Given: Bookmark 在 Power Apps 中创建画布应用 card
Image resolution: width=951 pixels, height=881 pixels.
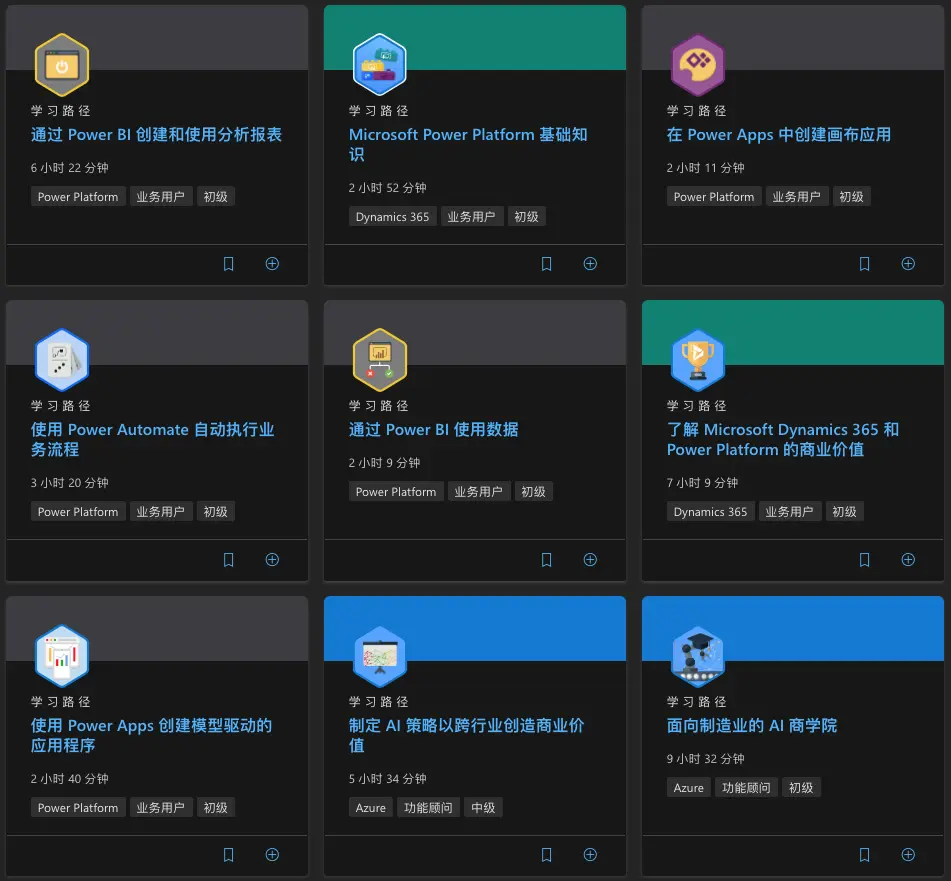Looking at the screenshot, I should coord(864,264).
